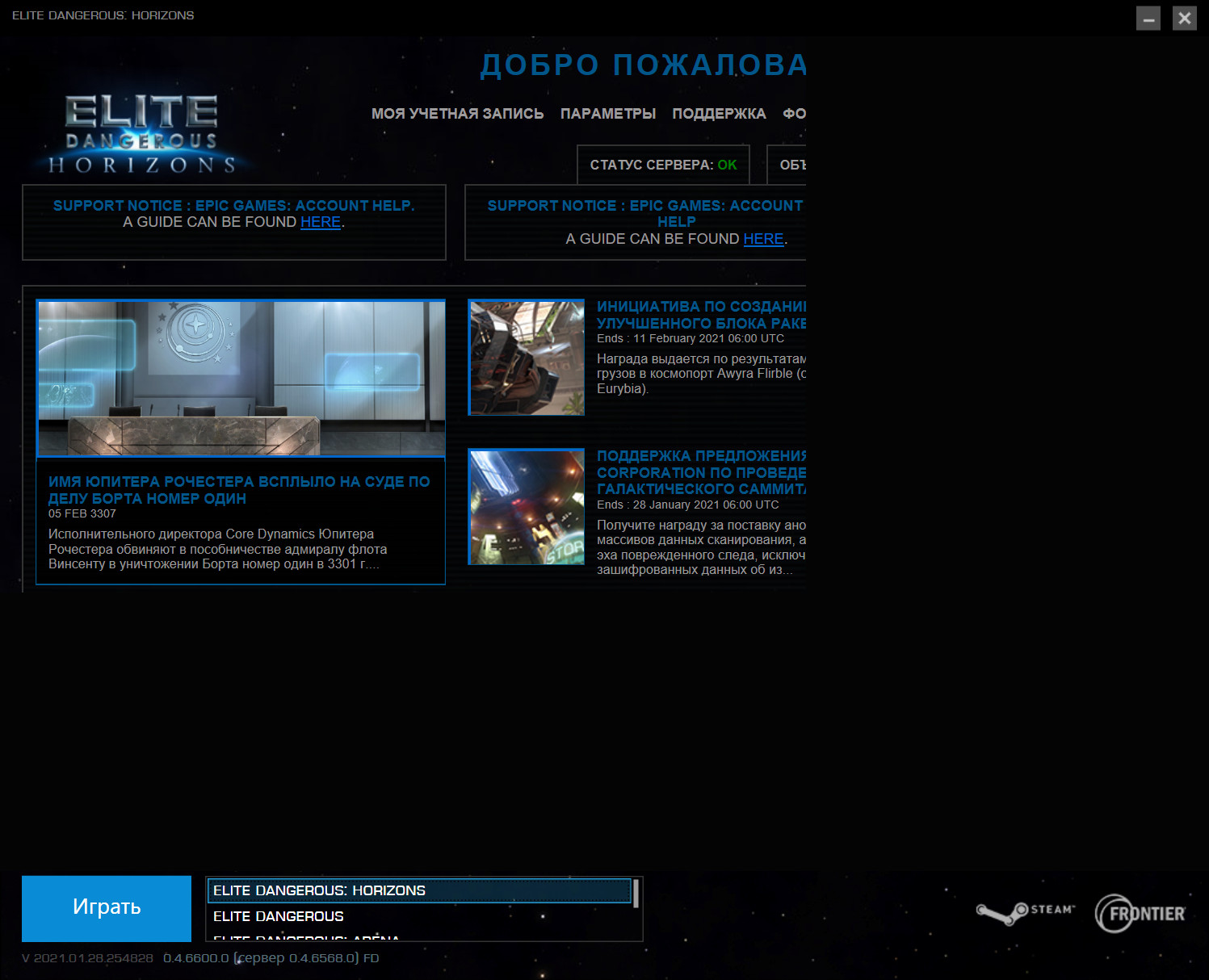Follow HERE link in left support notice
Viewport: 1209px width, 980px height.
pos(321,222)
